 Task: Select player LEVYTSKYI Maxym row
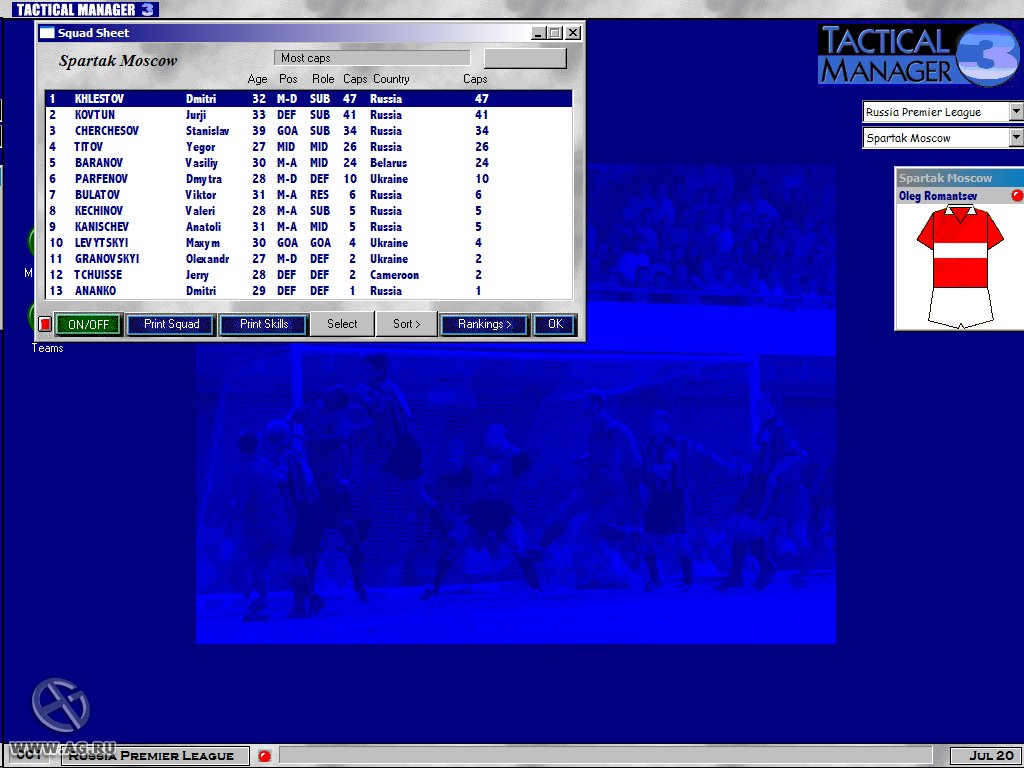pos(308,243)
